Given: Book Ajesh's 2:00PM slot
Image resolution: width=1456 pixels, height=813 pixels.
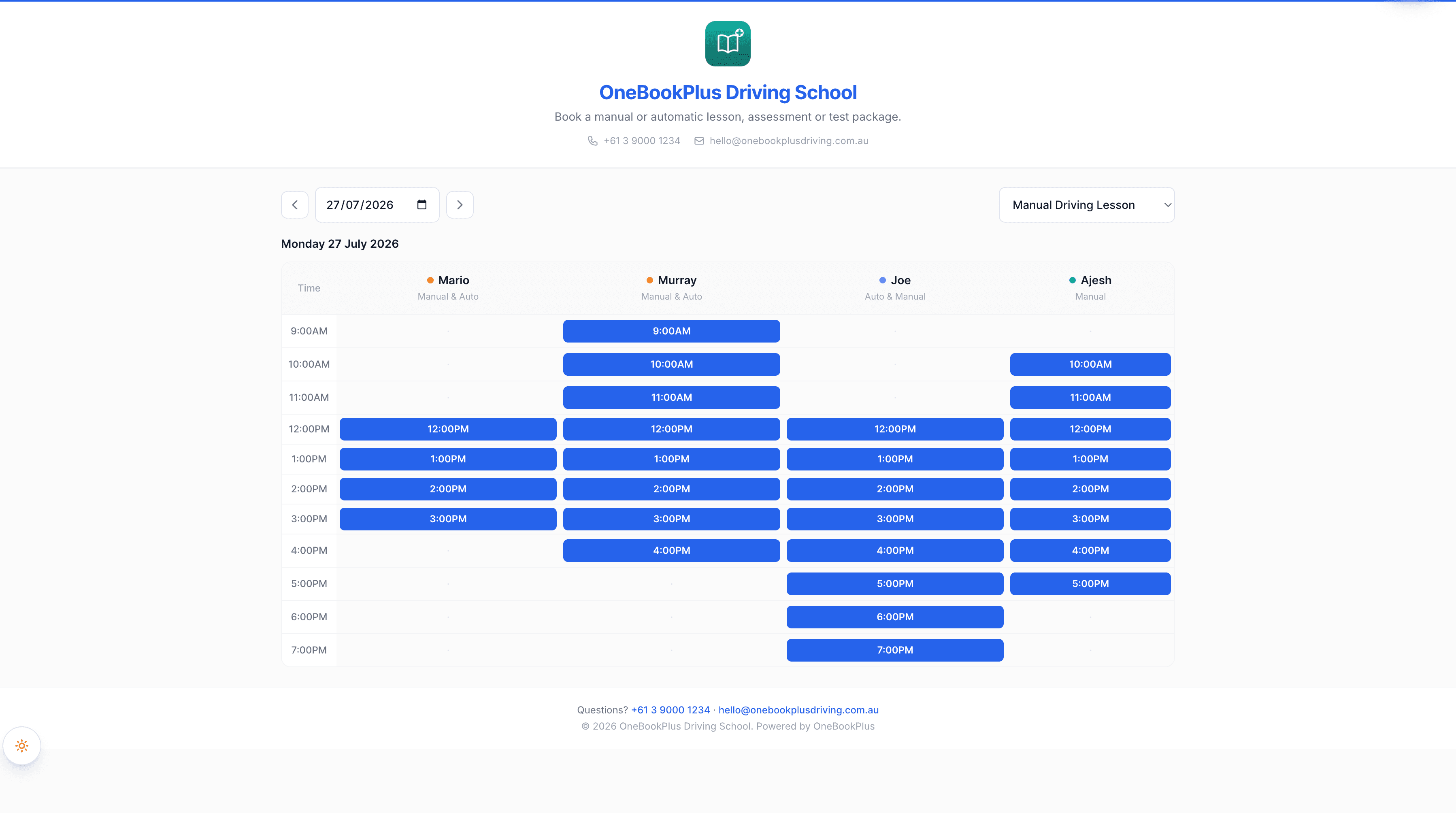Looking at the screenshot, I should pyautogui.click(x=1090, y=489).
